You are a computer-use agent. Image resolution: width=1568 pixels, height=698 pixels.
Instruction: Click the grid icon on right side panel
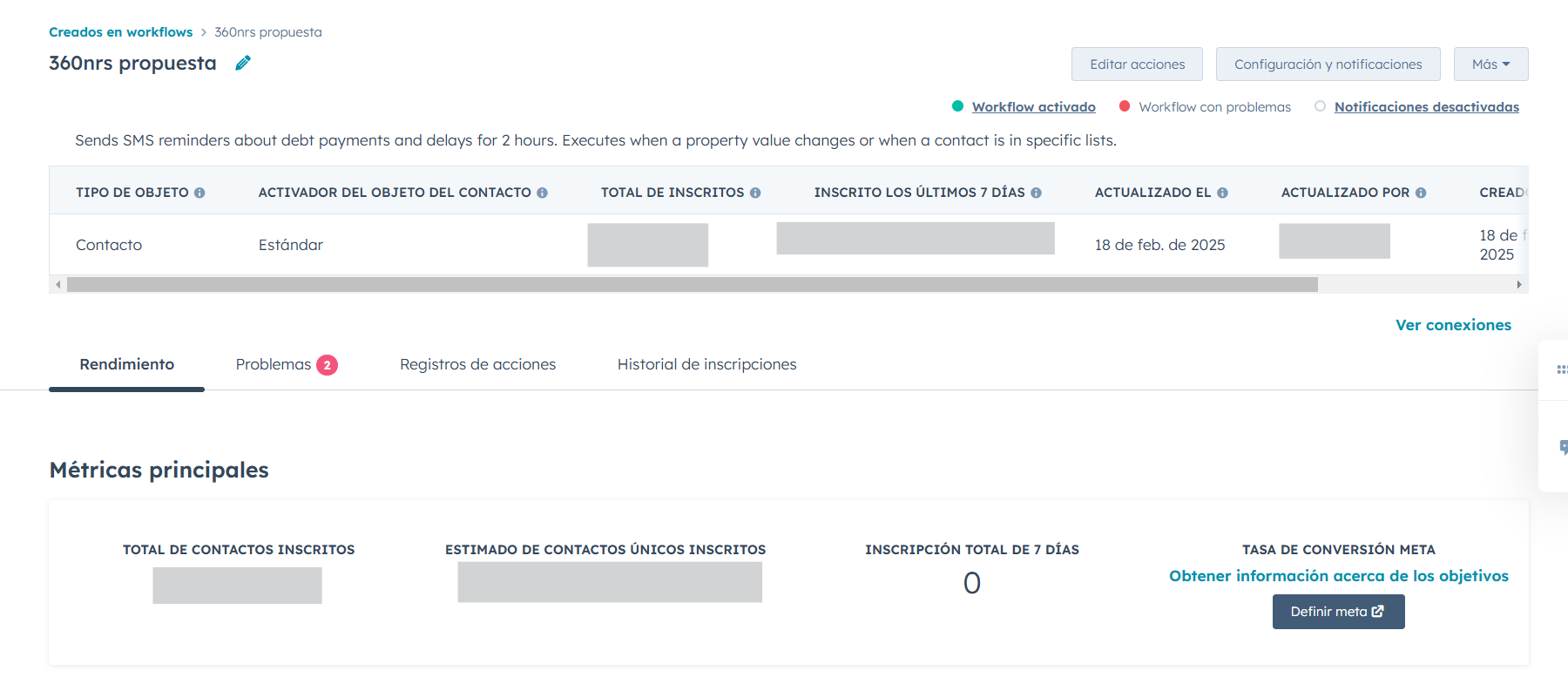(1561, 369)
